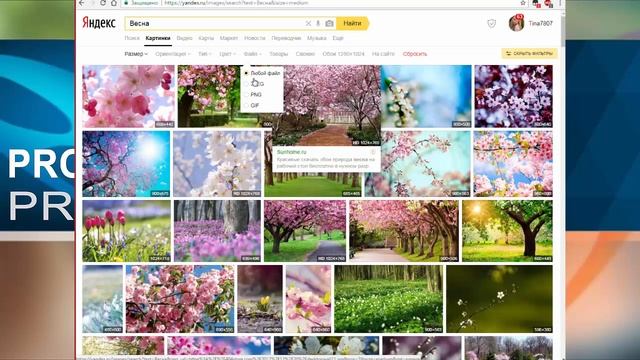Choose the JPG option under cursor
The width and height of the screenshot is (640, 360).
pos(254,84)
